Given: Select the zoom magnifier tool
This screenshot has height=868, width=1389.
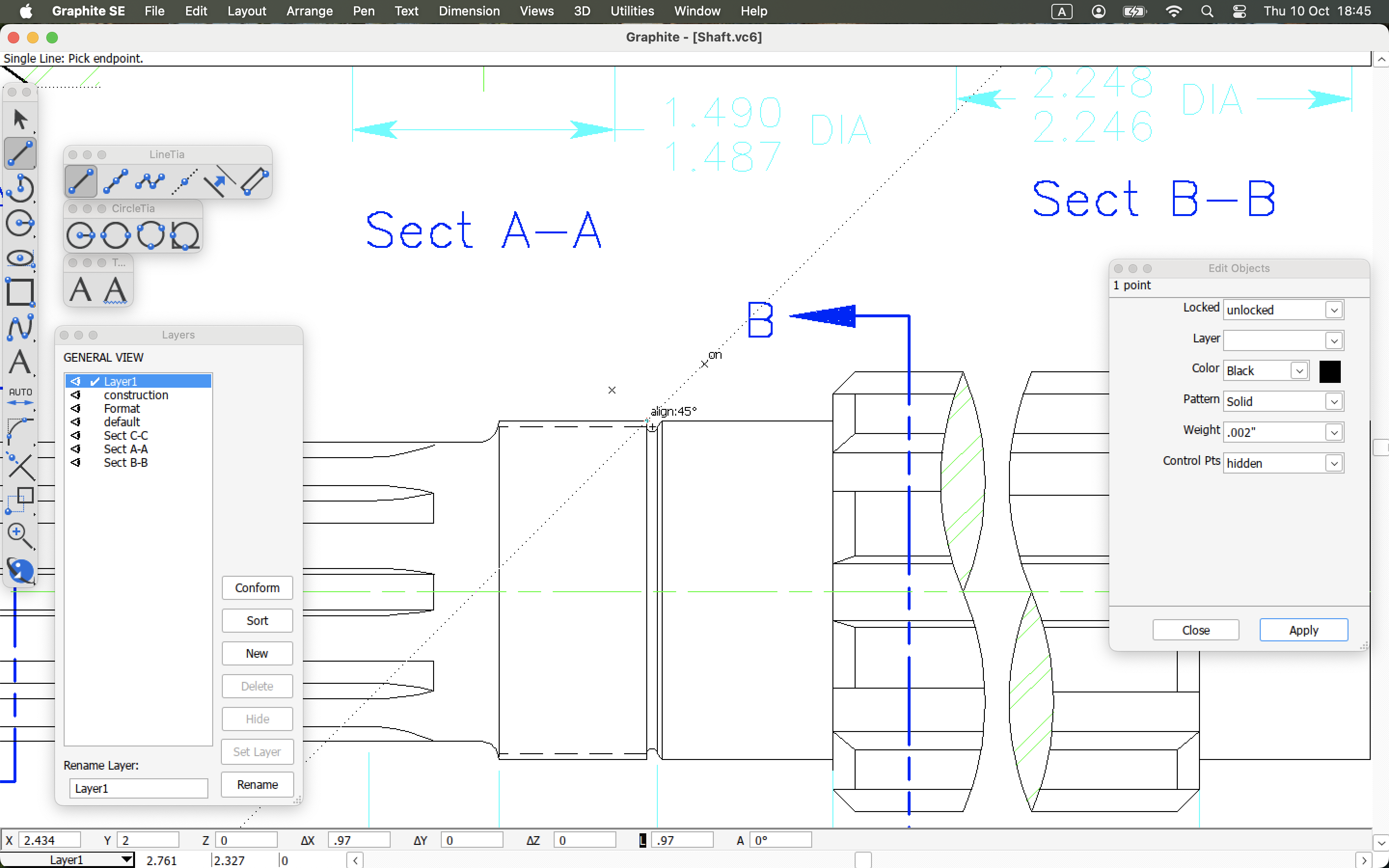Looking at the screenshot, I should [x=20, y=535].
